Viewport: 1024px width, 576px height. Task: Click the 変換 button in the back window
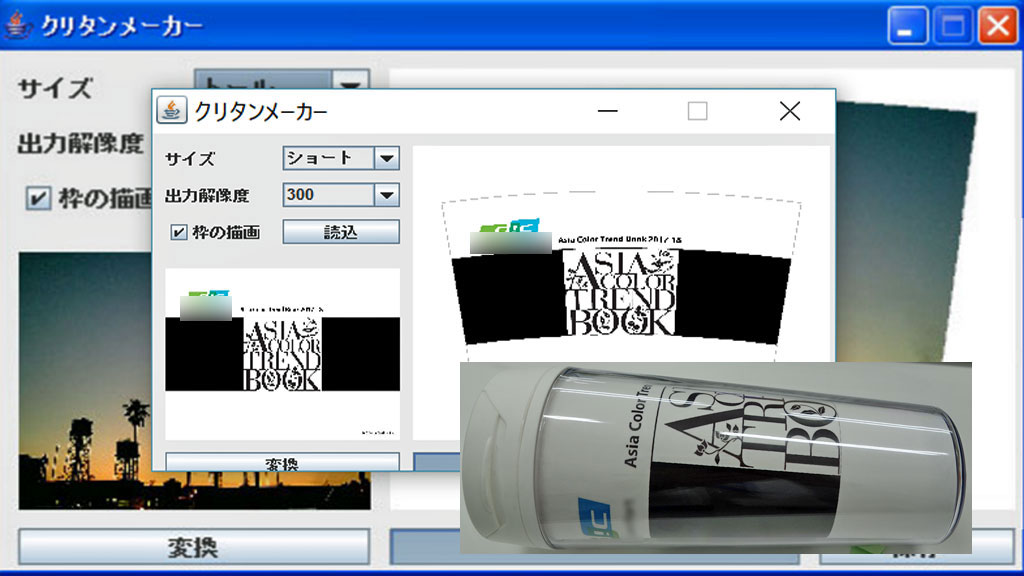194,547
